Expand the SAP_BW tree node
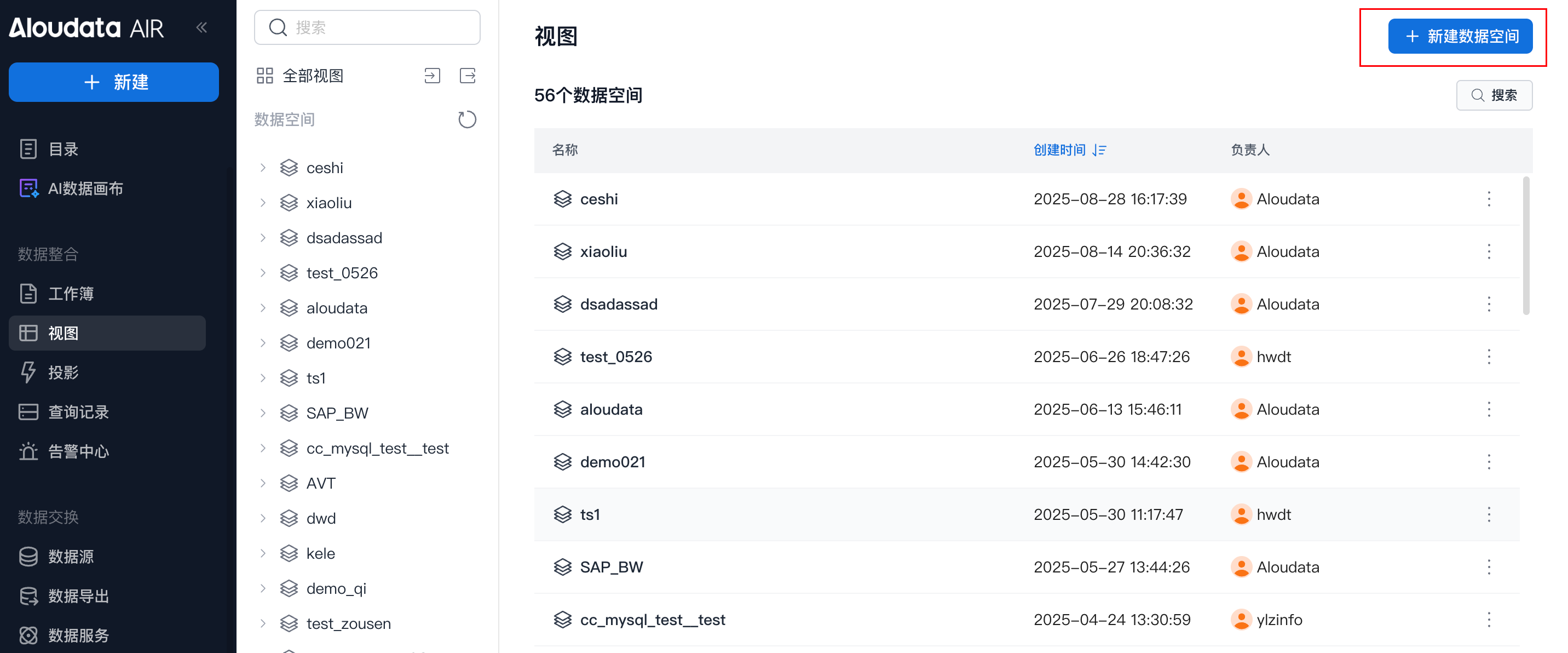The image size is (1568, 653). click(x=263, y=413)
